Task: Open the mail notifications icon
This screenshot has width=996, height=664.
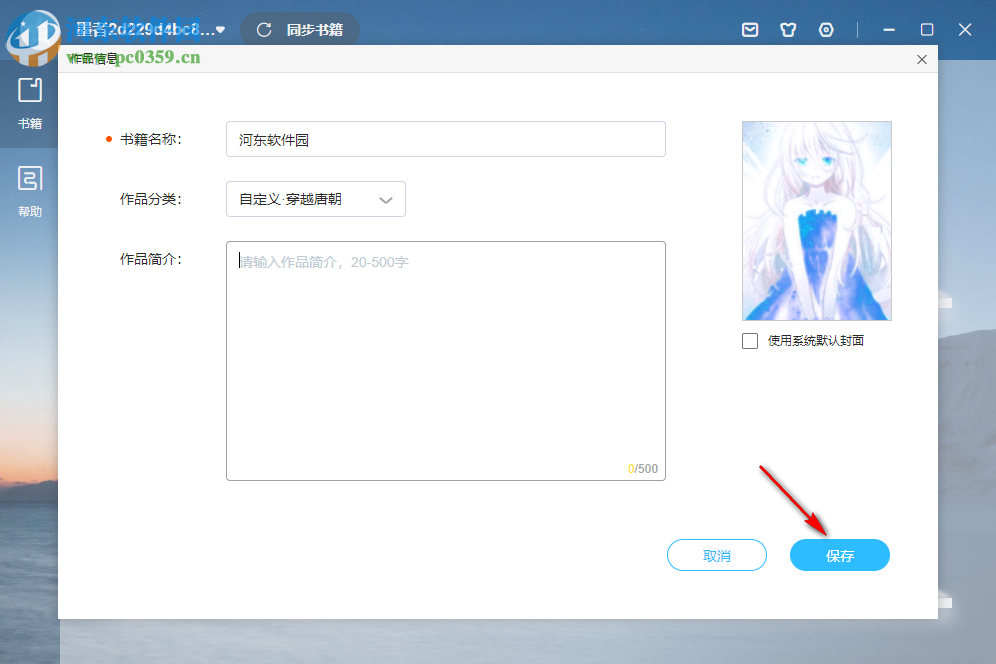Action: (x=750, y=29)
